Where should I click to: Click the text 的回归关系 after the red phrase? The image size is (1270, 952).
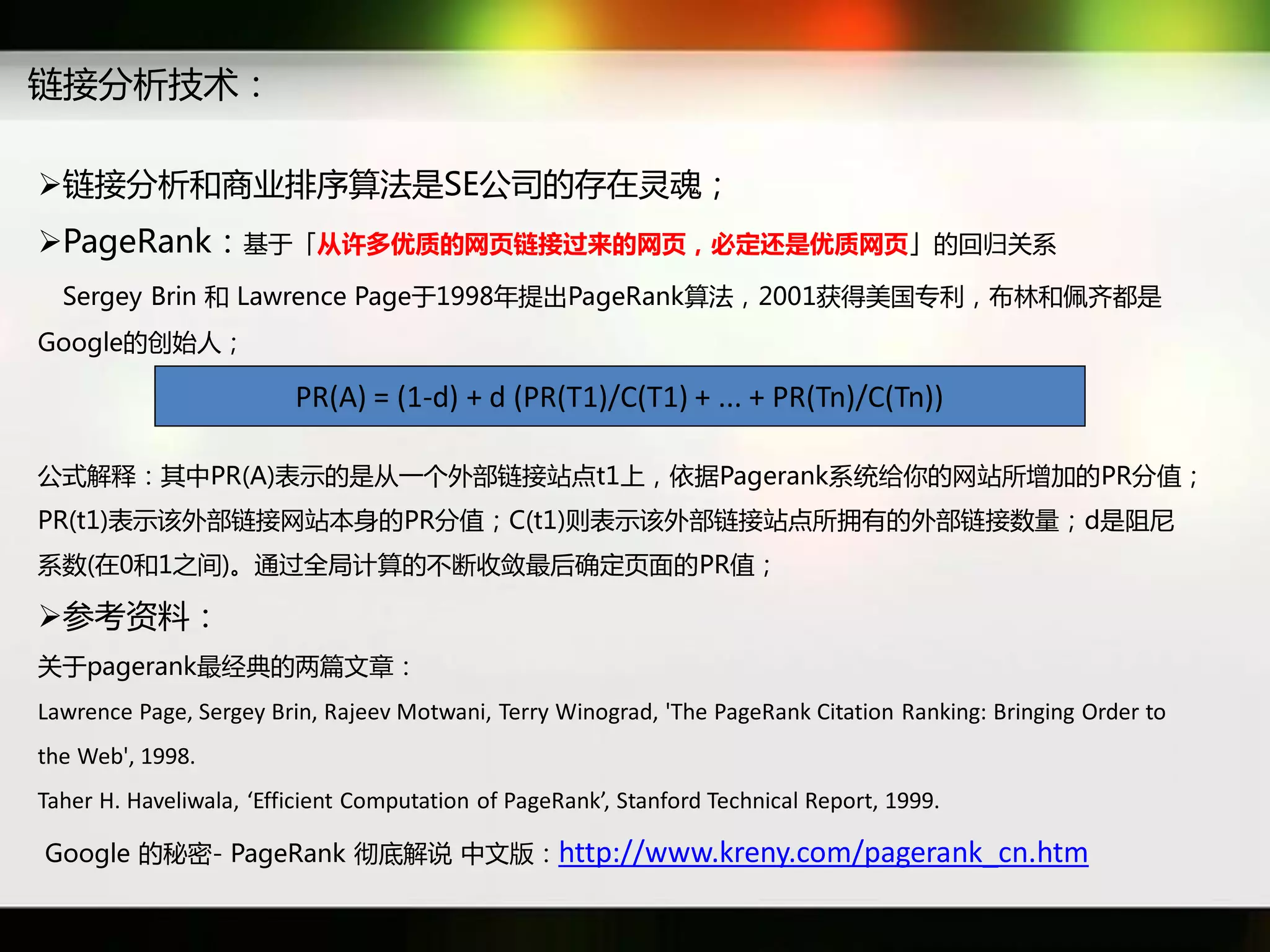[x=995, y=244]
